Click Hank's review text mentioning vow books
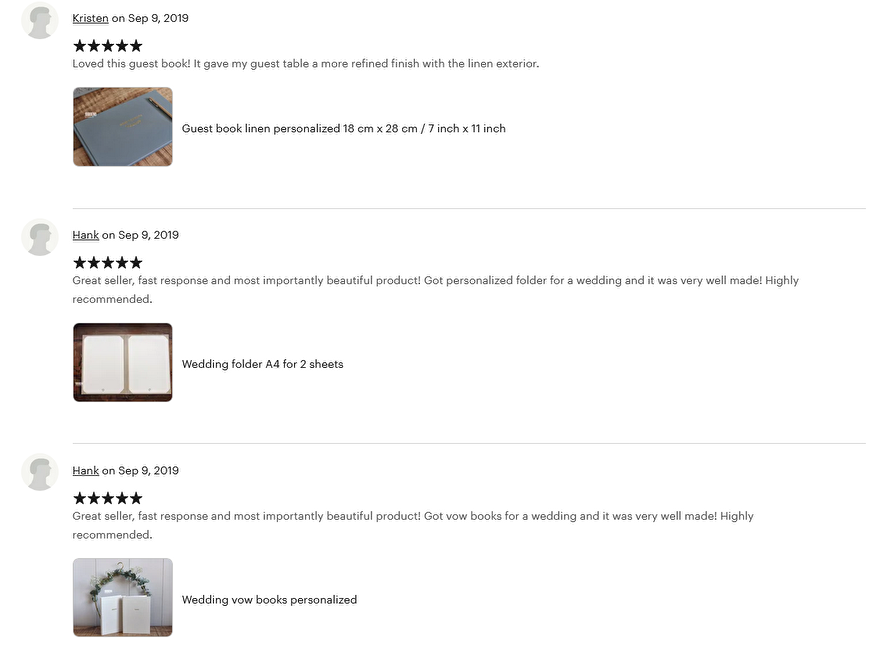The width and height of the screenshot is (880, 663). [x=412, y=525]
